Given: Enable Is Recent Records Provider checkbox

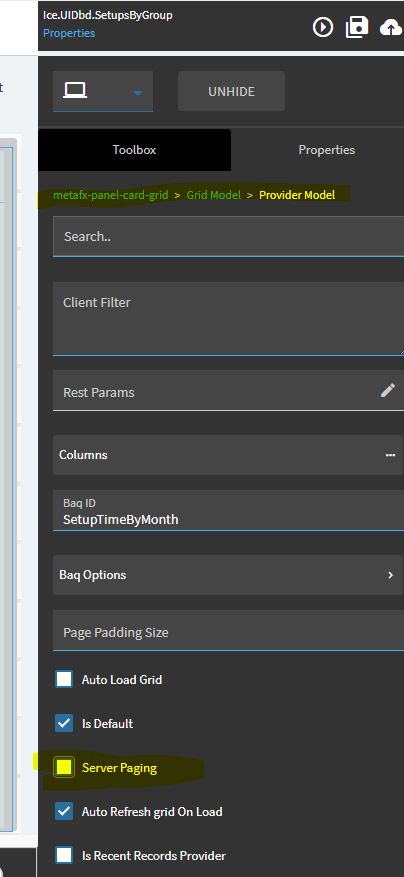Looking at the screenshot, I should click(x=64, y=855).
